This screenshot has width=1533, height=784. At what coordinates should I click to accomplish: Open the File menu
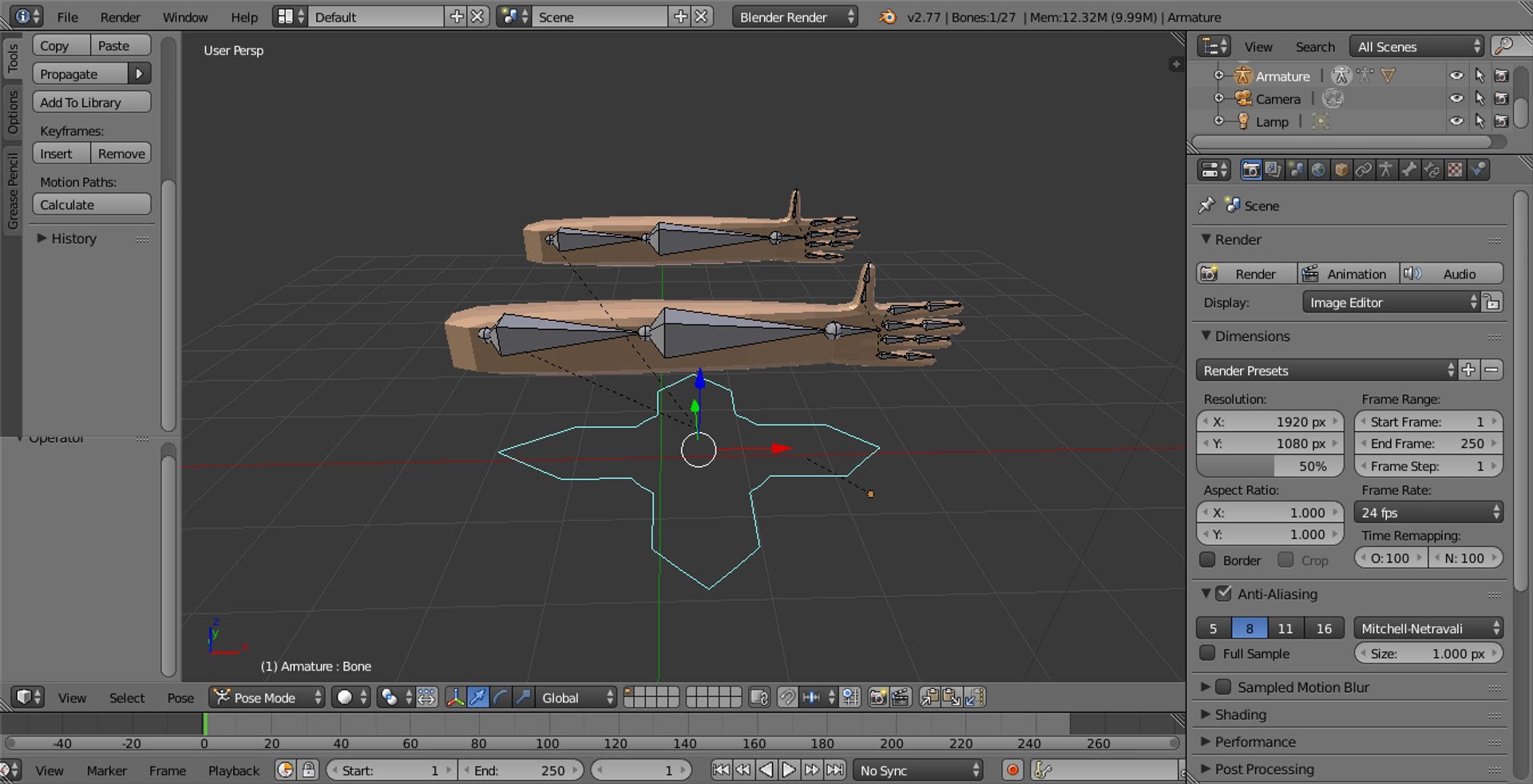point(68,17)
